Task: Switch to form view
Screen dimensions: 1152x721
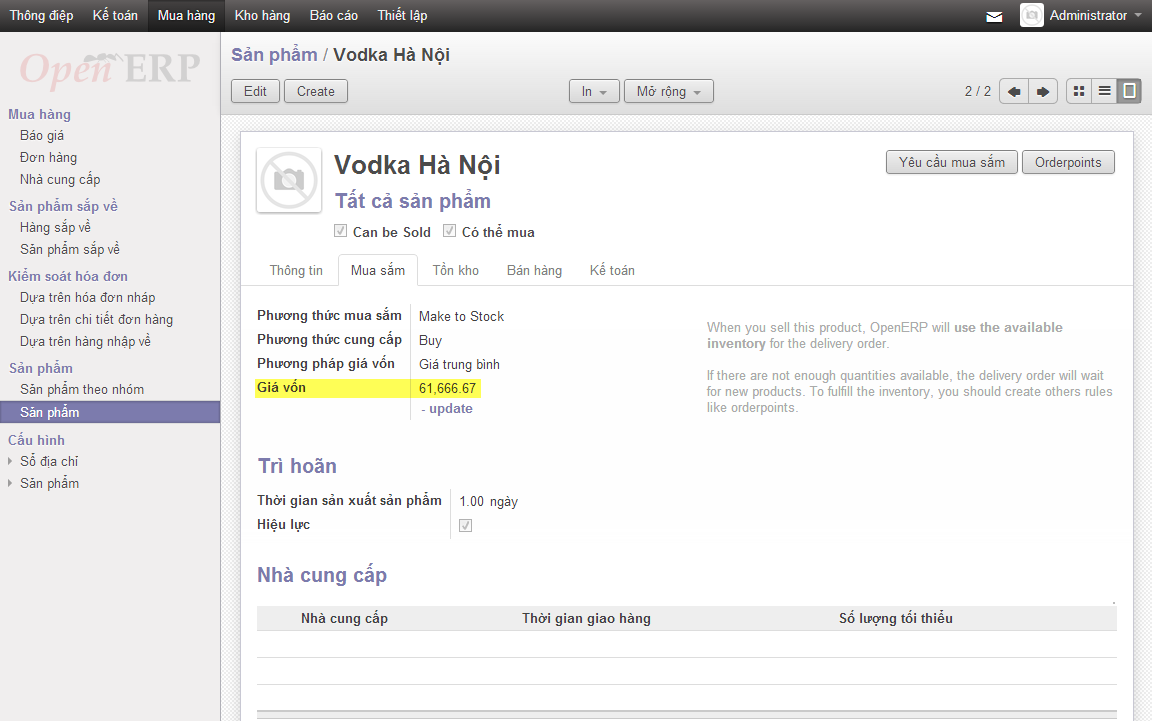Action: (1129, 91)
